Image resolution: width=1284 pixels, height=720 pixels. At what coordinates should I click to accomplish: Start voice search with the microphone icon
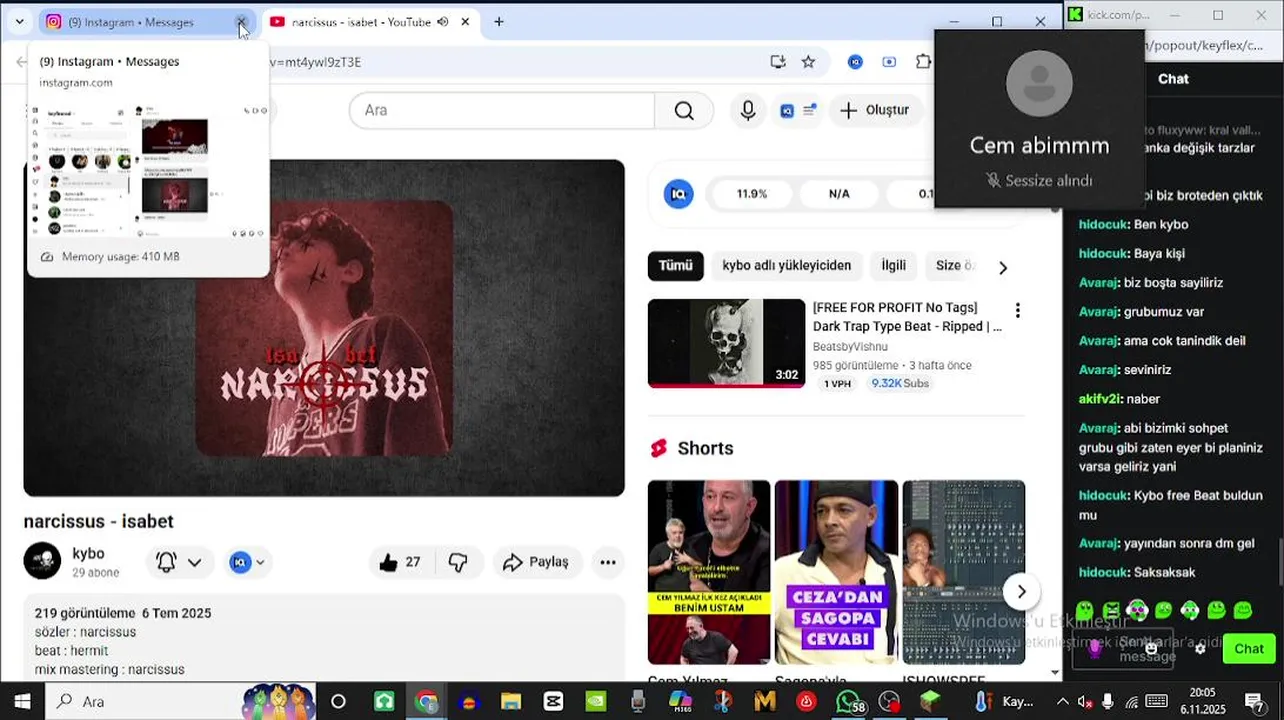tap(748, 110)
